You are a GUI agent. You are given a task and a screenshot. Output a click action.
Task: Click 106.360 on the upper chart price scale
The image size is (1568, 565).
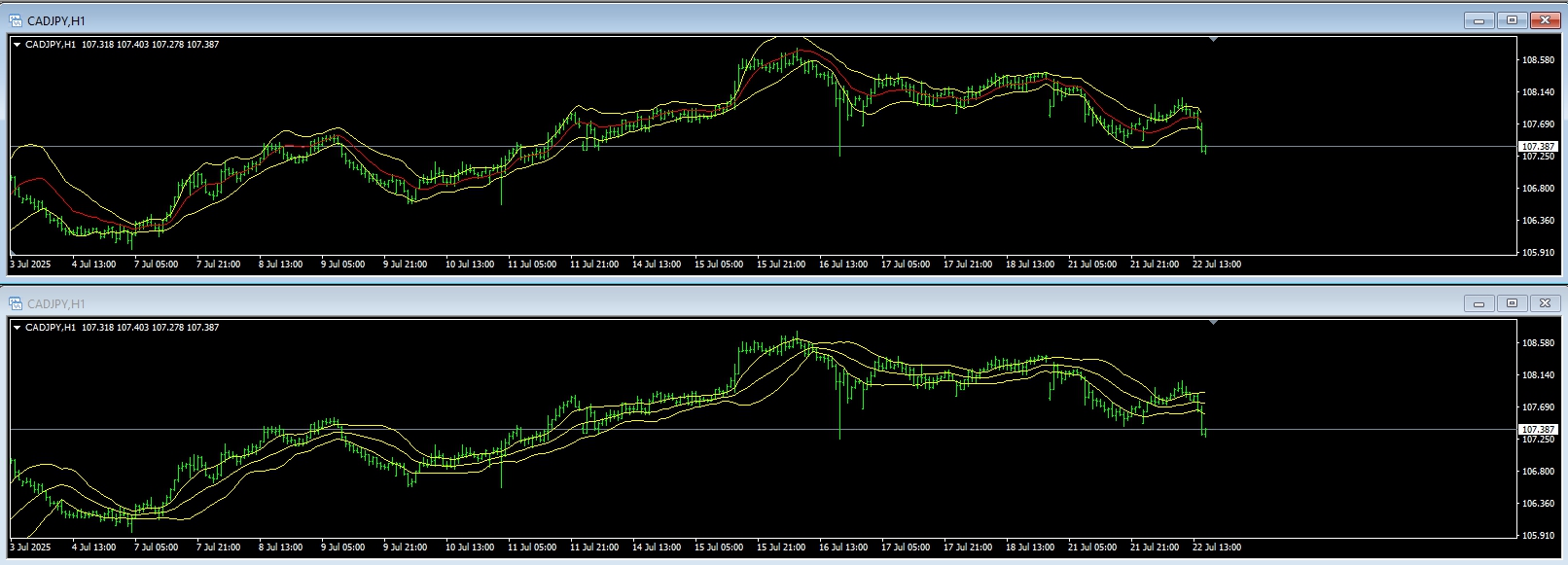(x=1537, y=221)
